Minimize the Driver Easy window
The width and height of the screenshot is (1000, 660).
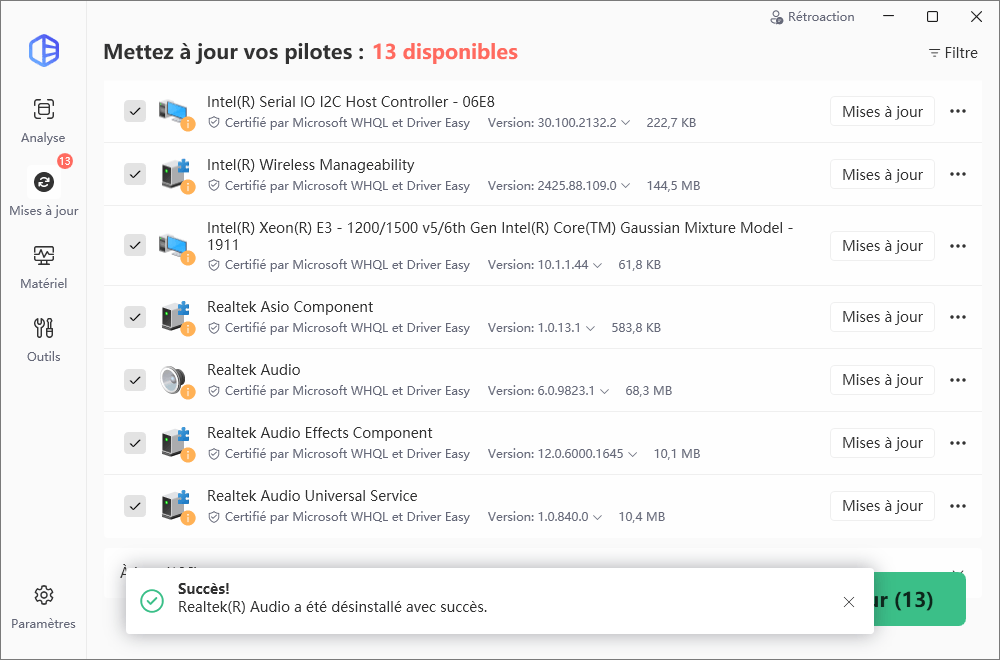pyautogui.click(x=888, y=17)
